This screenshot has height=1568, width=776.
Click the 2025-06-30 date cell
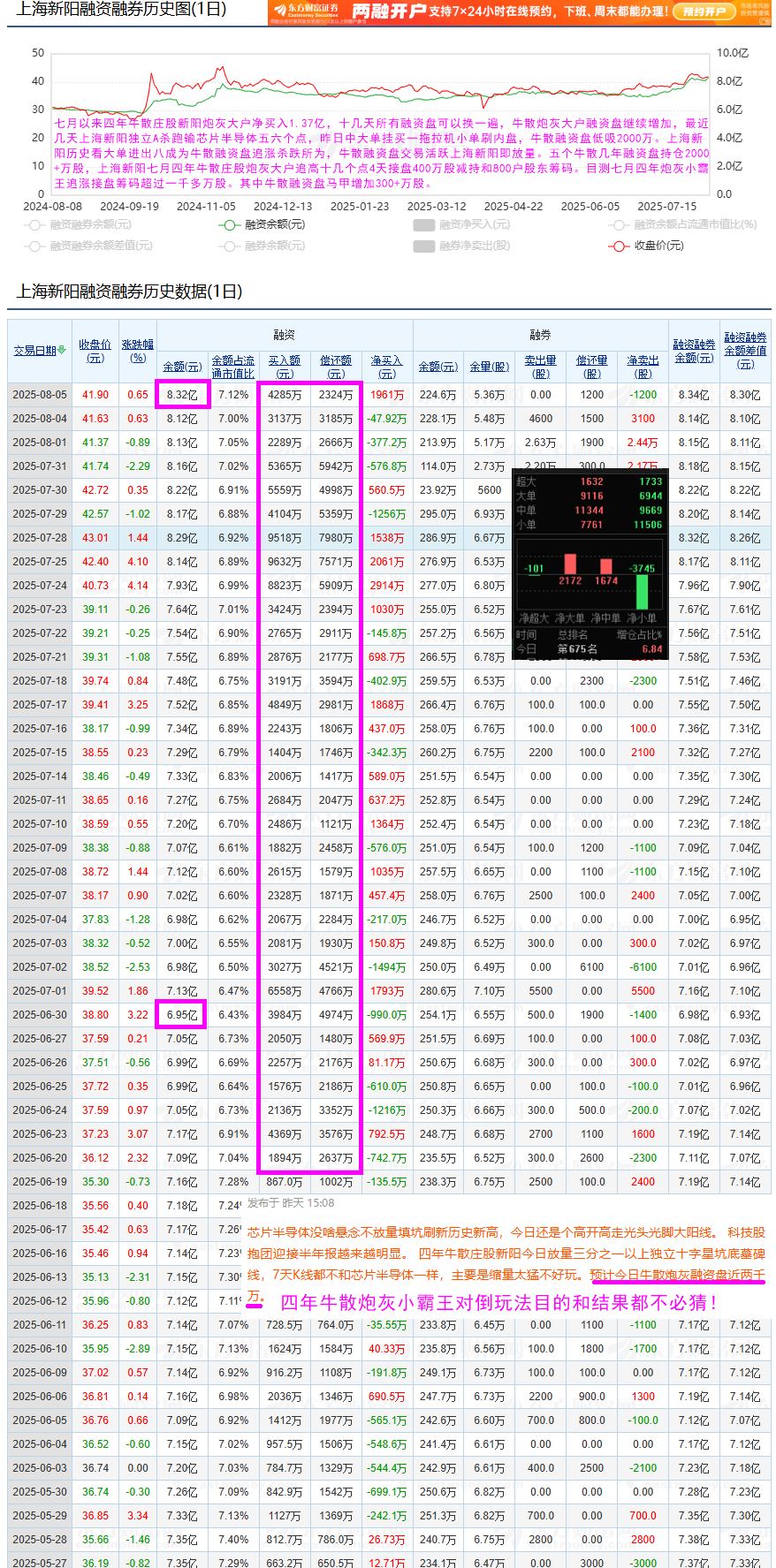point(40,1015)
